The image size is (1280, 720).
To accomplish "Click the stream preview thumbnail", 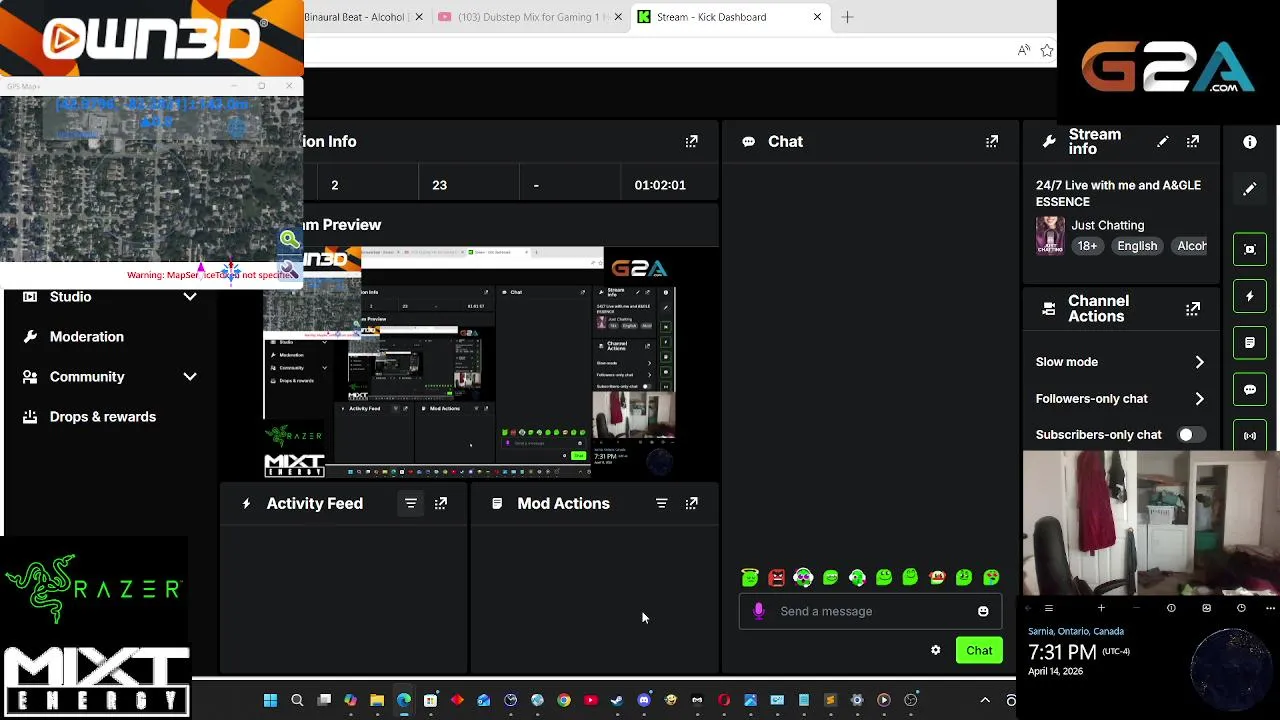I will [x=470, y=363].
